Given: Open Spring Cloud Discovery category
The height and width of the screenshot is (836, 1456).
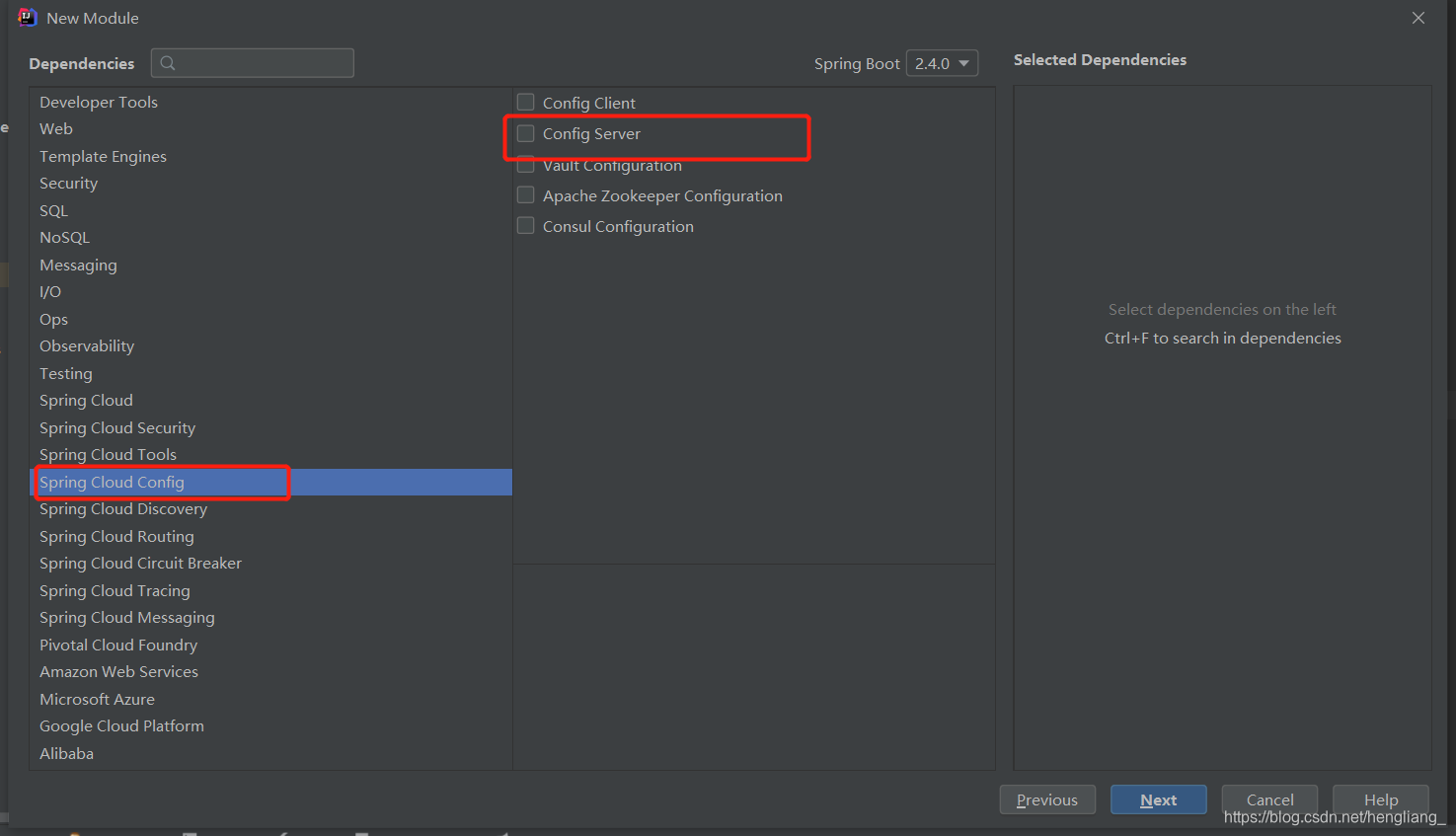Looking at the screenshot, I should pos(270,508).
